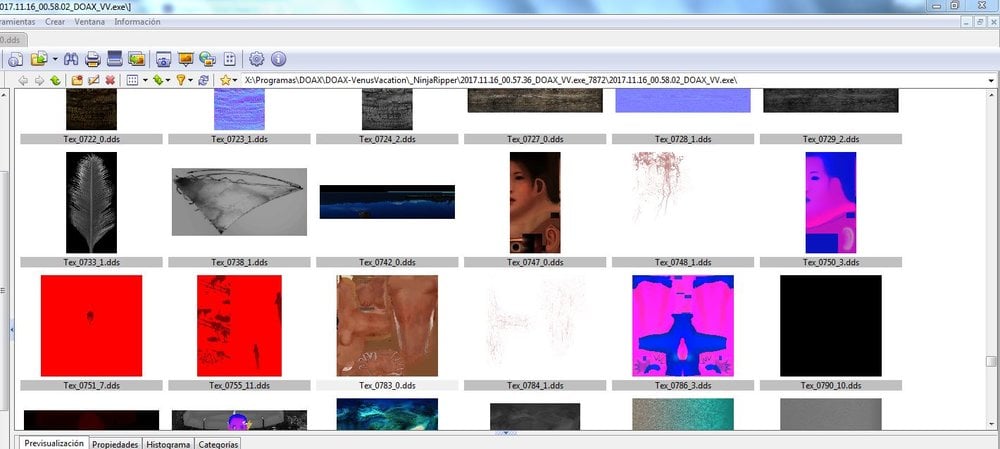
Task: Expand the filter dropdown arrow
Action: click(x=191, y=80)
